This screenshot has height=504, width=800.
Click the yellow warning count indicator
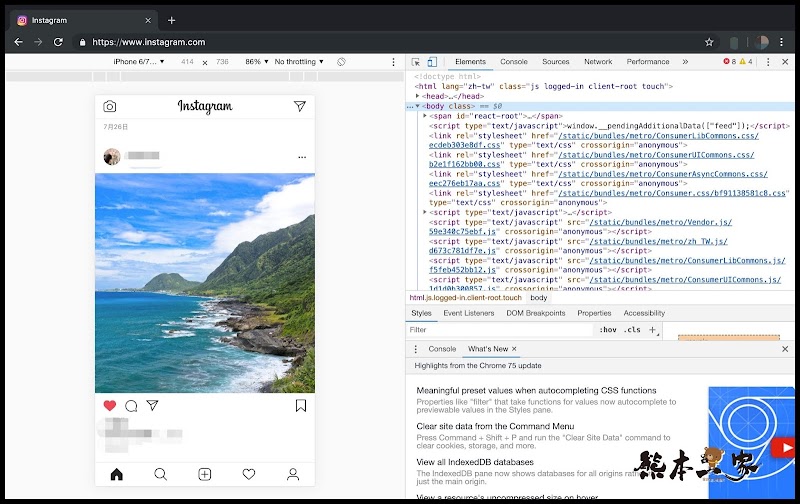(x=746, y=62)
